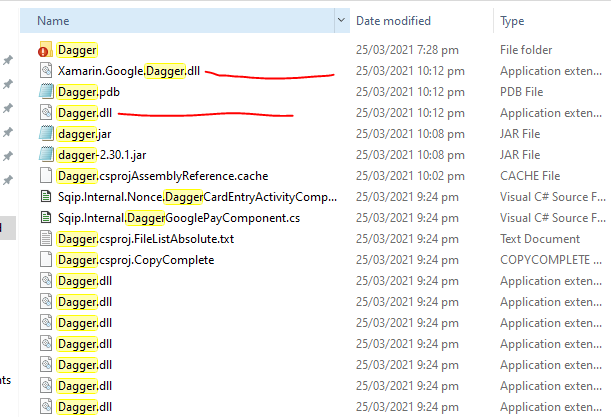Select the Sqip.Internal.DaggerGooglePayComponent.cs file icon

[x=46, y=218]
